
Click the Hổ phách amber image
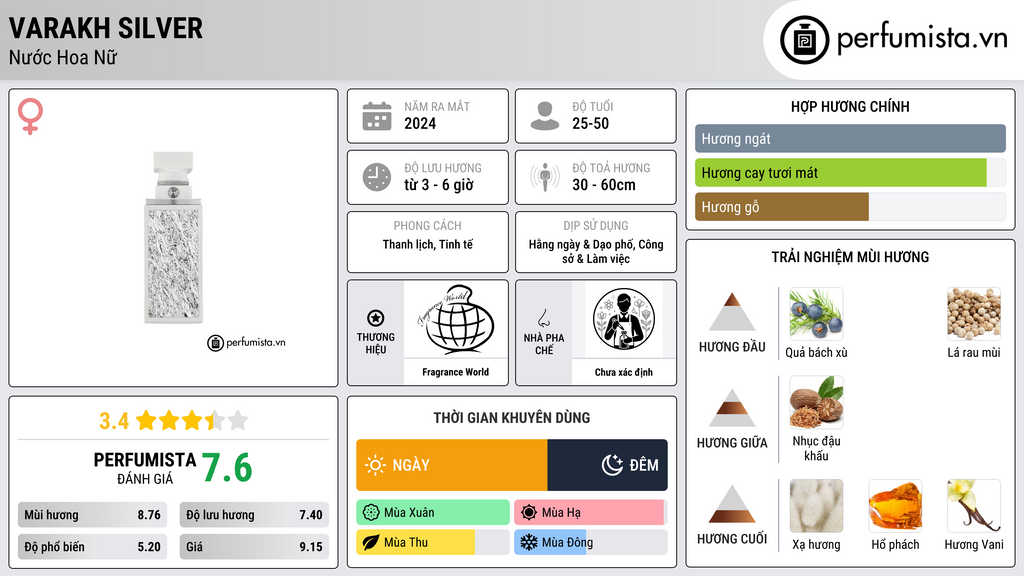pyautogui.click(x=895, y=506)
